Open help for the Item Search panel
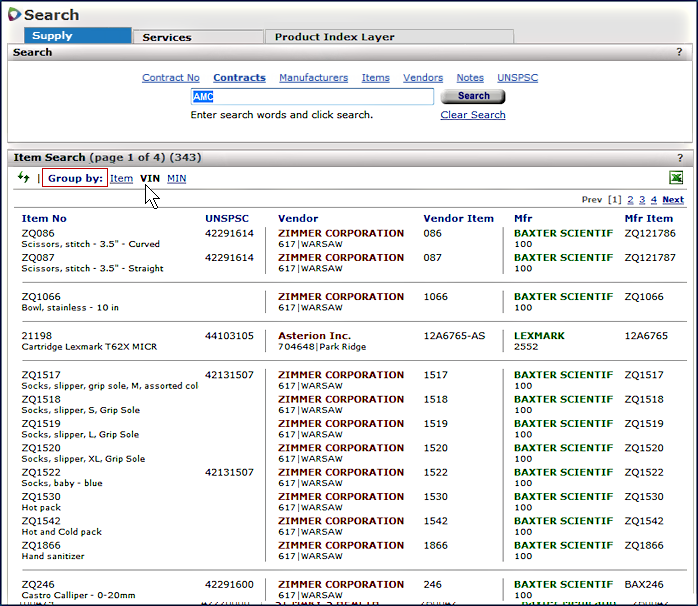 coord(679,158)
